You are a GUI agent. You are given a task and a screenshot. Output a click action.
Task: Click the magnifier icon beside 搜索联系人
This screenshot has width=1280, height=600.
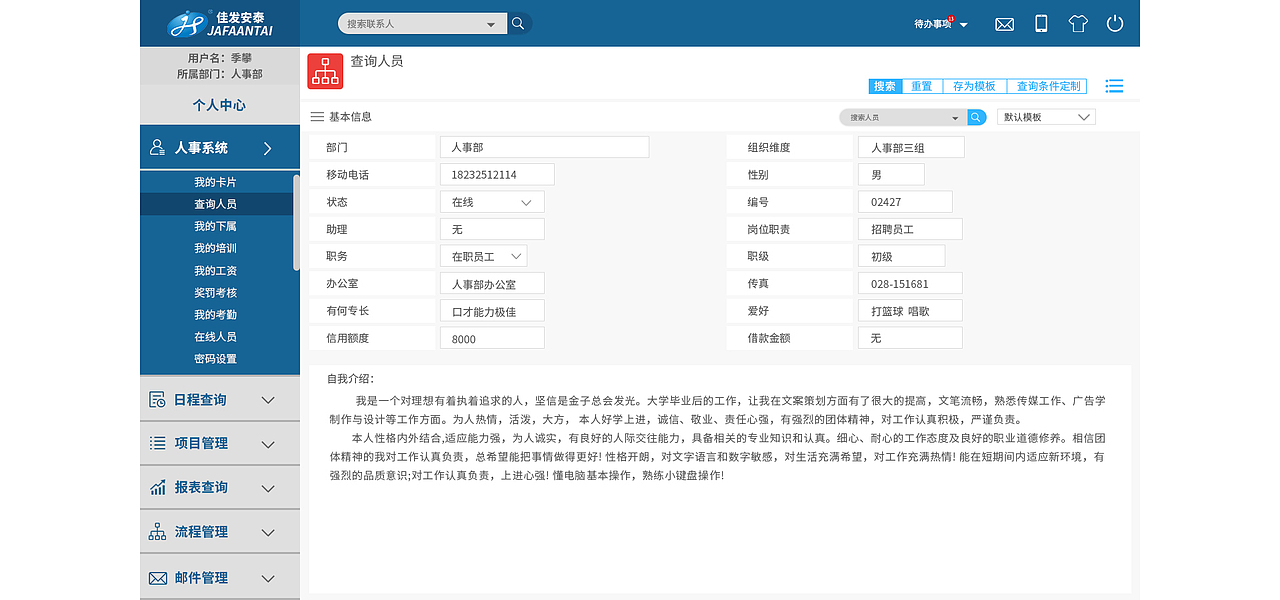[x=517, y=22]
